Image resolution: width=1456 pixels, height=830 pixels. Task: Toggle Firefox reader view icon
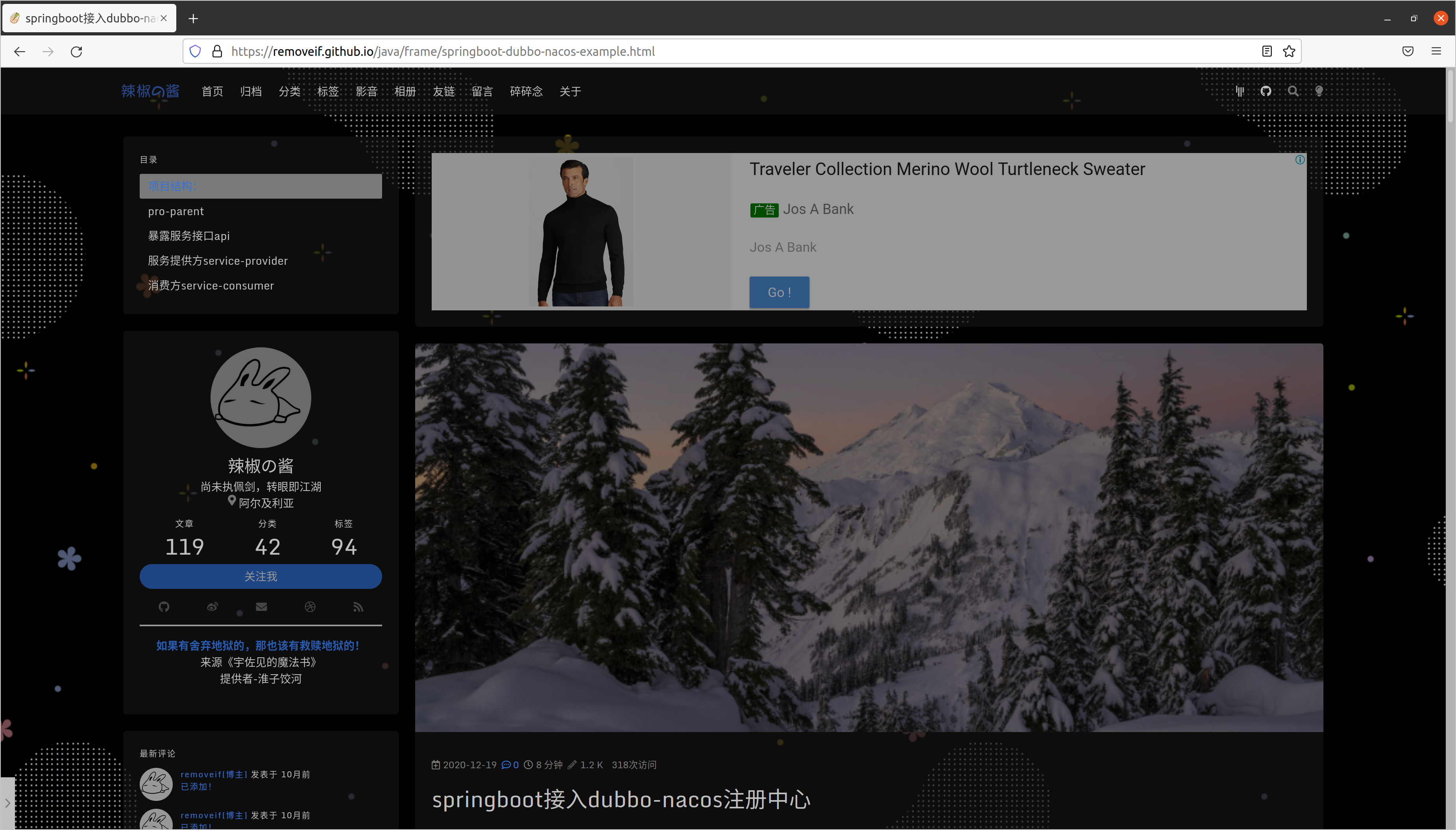pos(1267,51)
